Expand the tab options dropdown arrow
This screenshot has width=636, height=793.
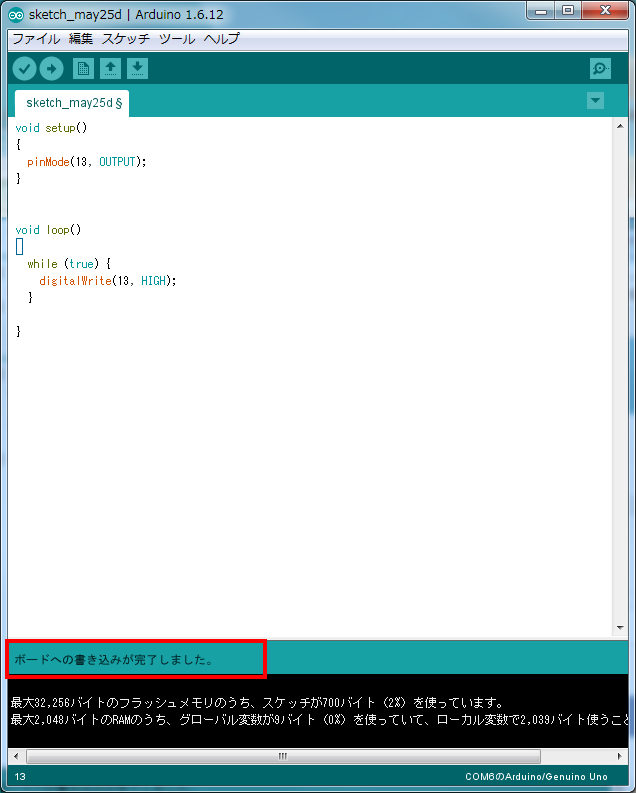595,101
